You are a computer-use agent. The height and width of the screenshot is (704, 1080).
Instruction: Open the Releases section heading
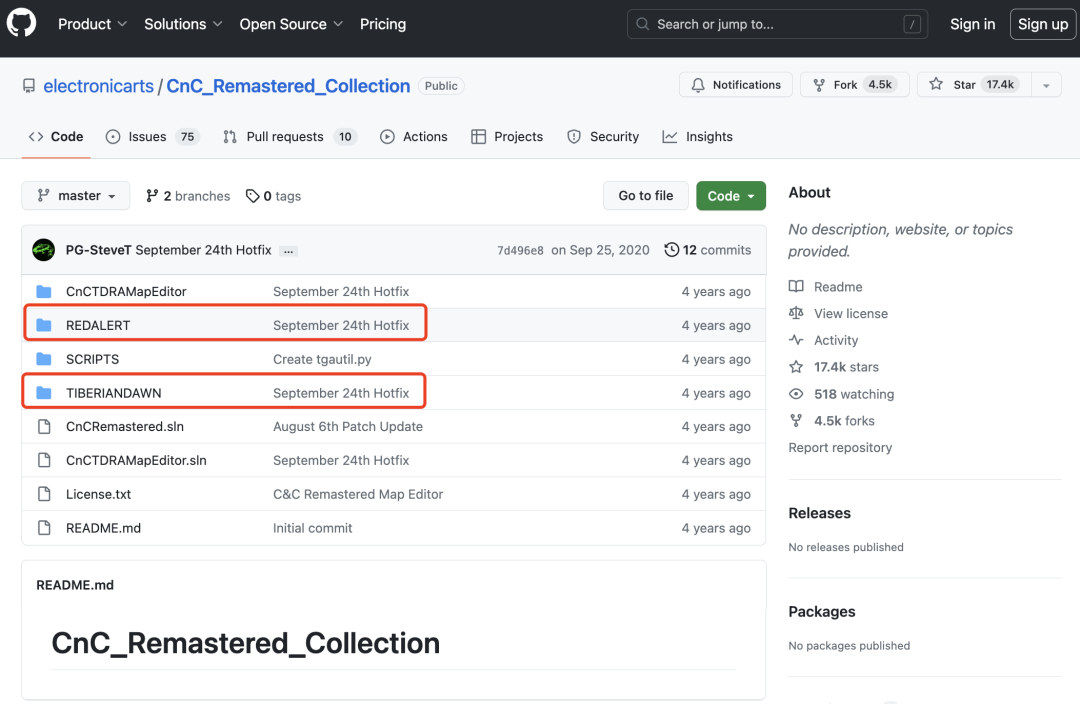[820, 513]
